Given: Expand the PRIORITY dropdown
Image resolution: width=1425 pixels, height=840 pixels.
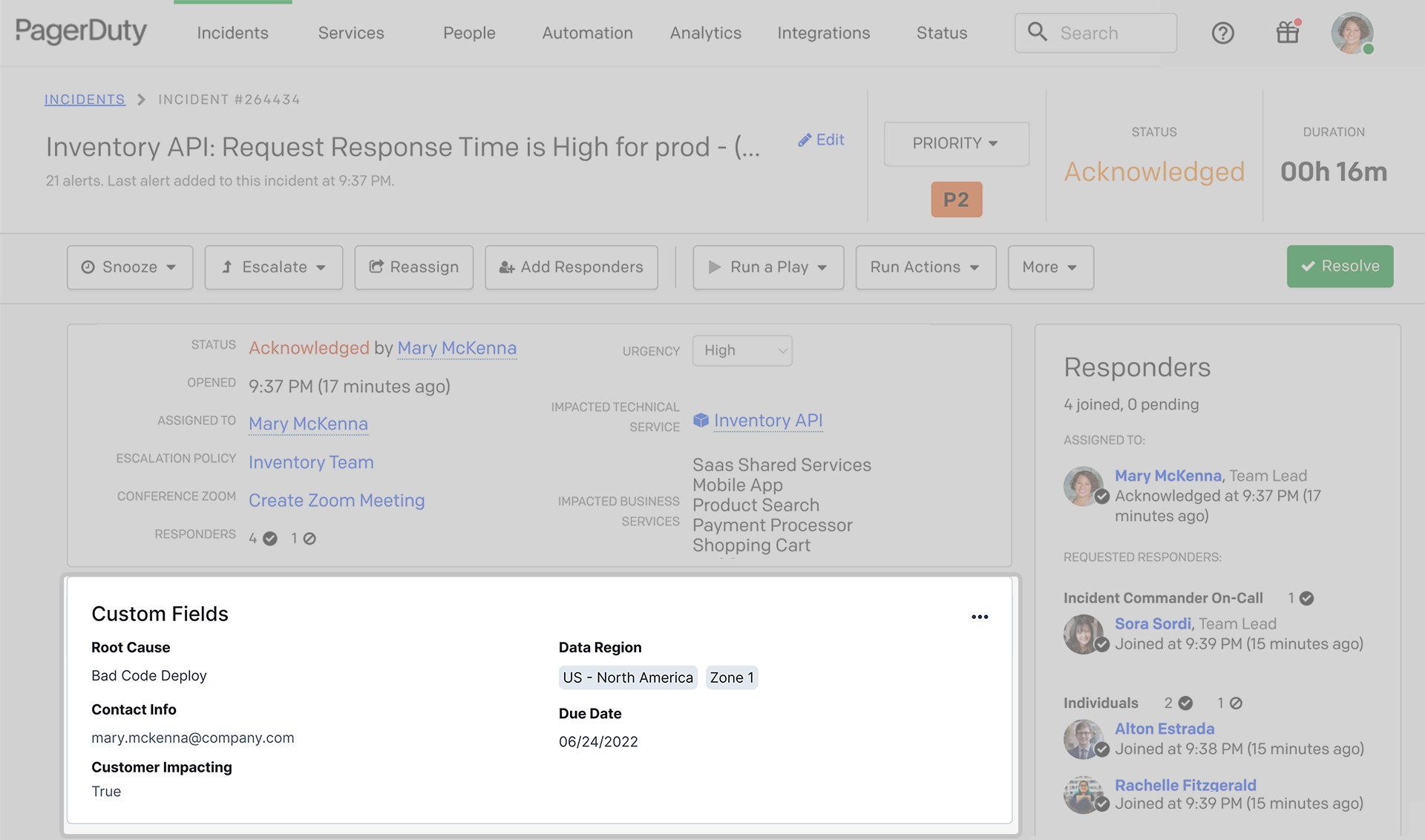Looking at the screenshot, I should tap(956, 143).
